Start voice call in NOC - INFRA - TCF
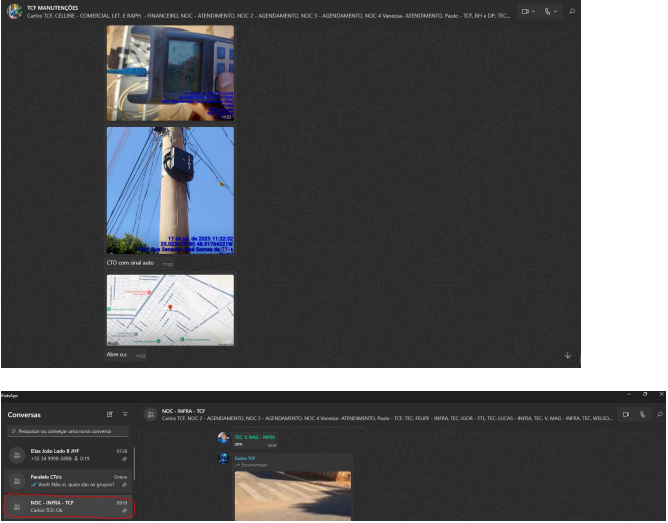 641,414
